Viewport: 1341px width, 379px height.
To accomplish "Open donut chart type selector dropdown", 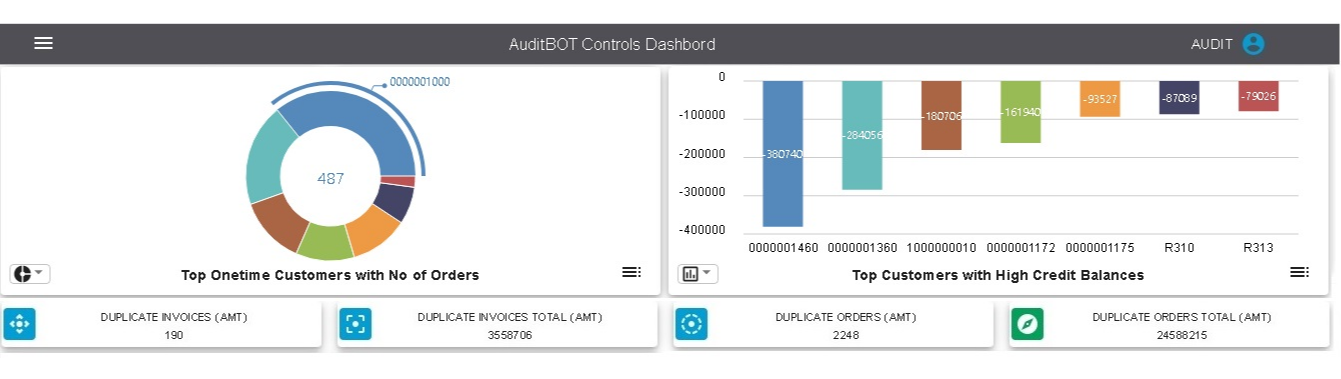I will tap(30, 274).
